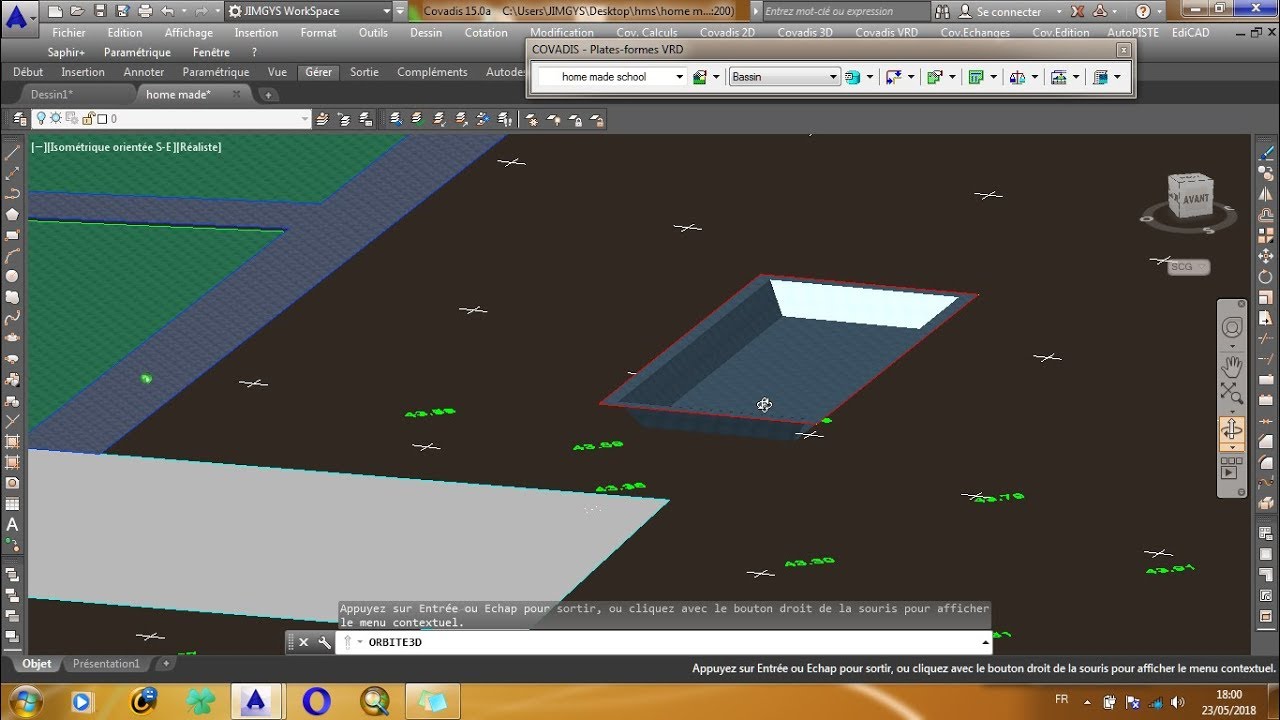Click the cyan basin cylinder icon in Covadis toolbar

pos(853,77)
